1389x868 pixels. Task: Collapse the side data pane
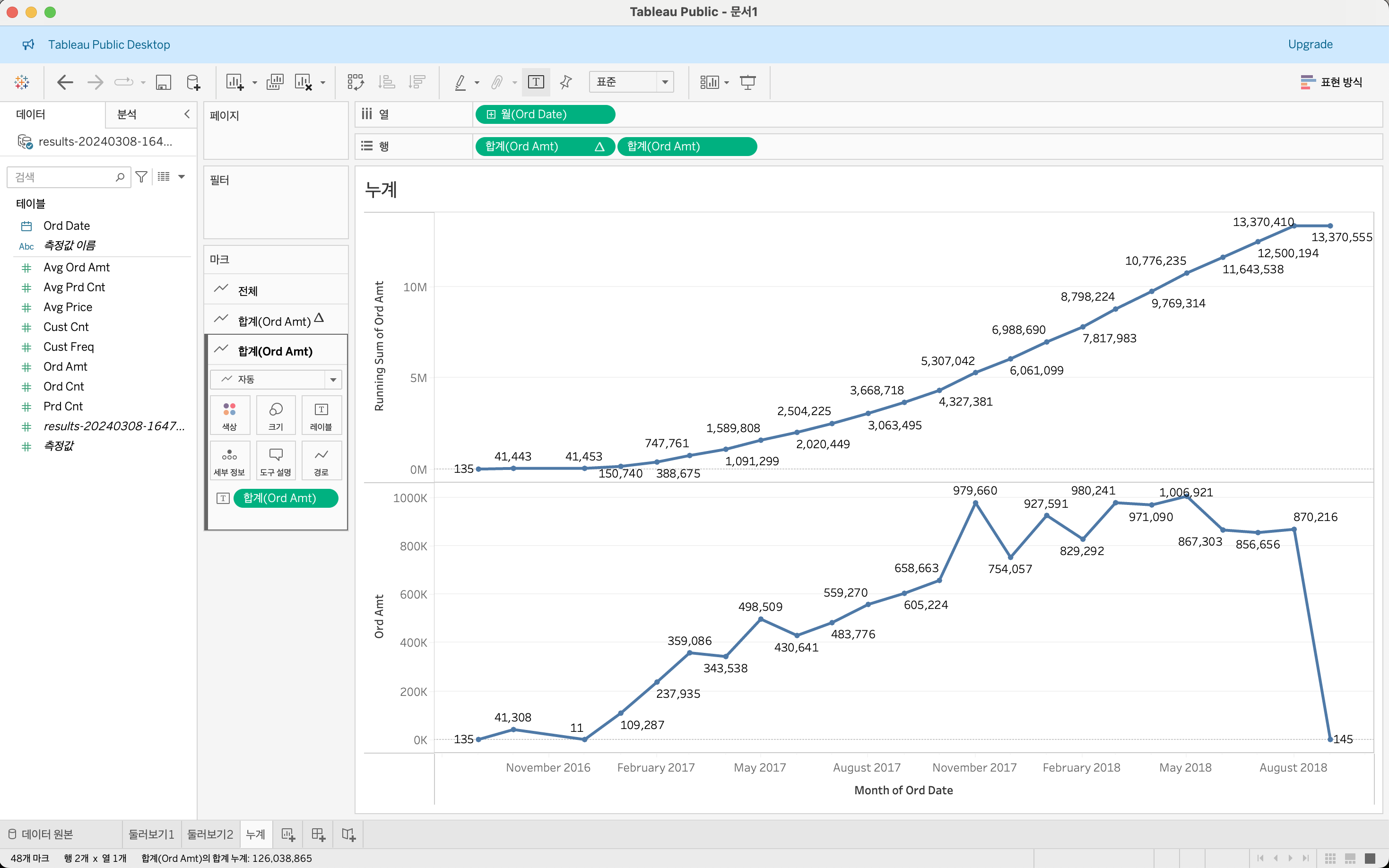pos(187,113)
